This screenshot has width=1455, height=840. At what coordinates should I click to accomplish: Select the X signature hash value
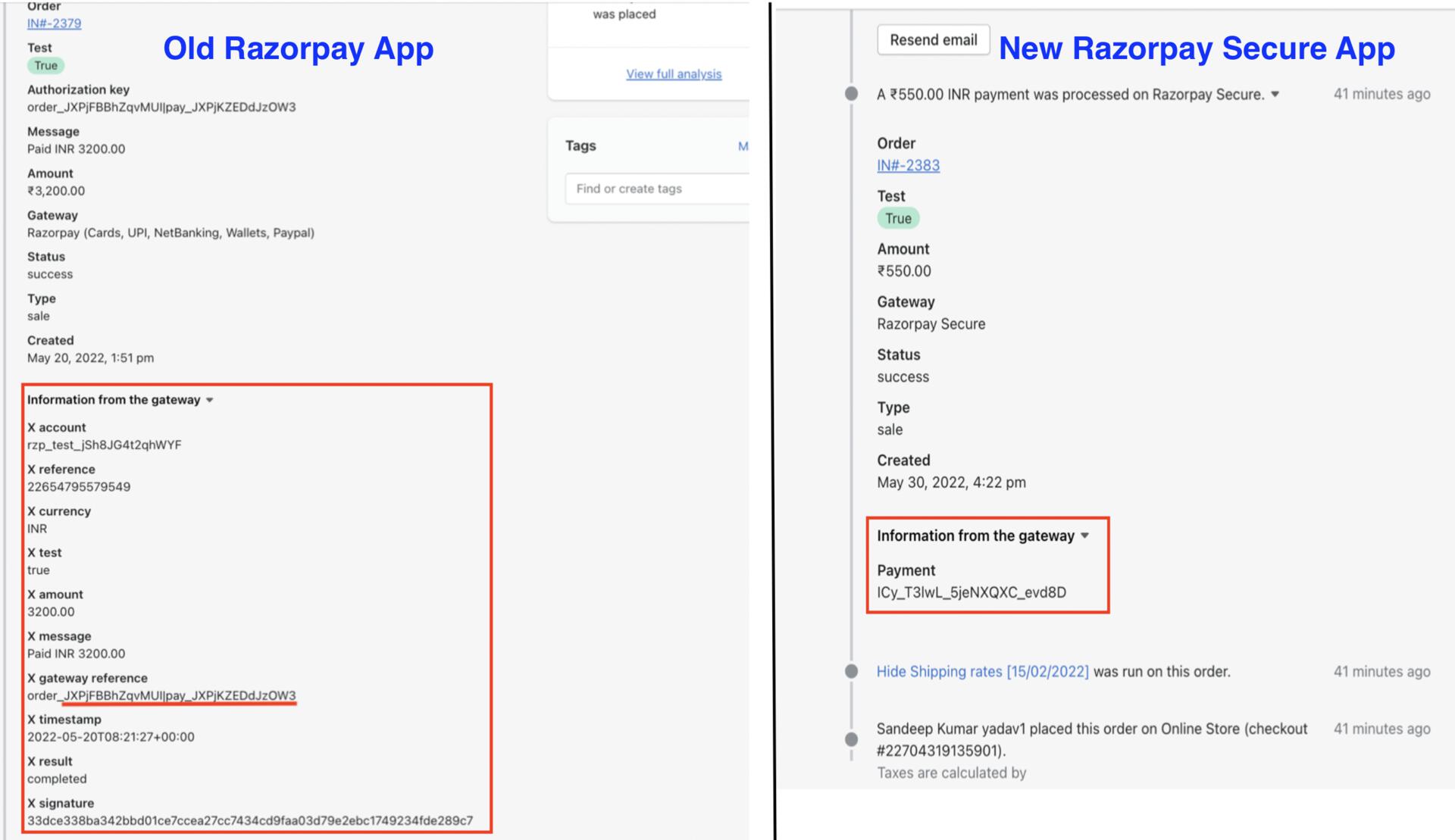[250, 820]
